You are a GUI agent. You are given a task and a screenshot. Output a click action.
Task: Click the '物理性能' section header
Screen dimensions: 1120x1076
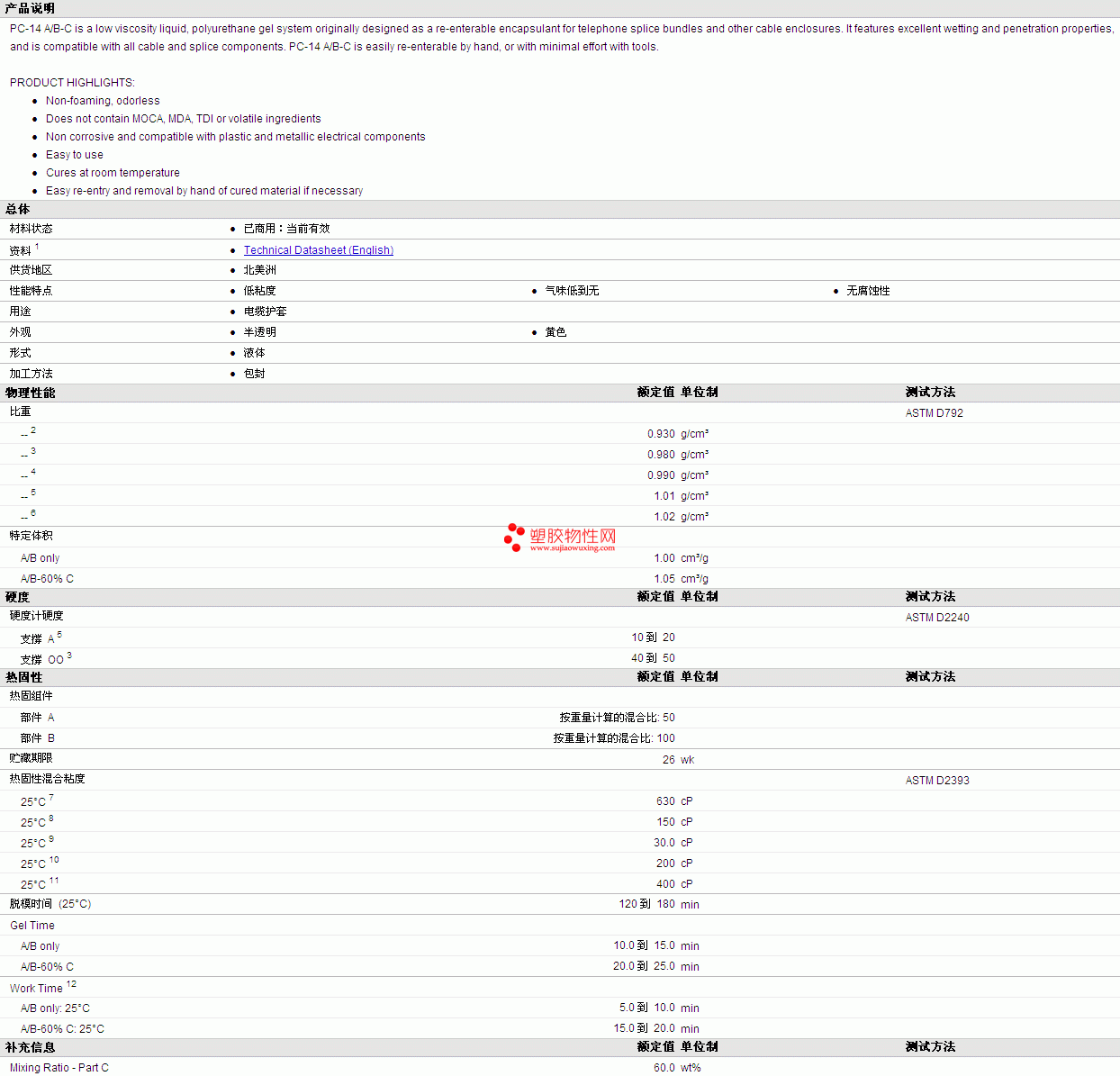coord(31,393)
